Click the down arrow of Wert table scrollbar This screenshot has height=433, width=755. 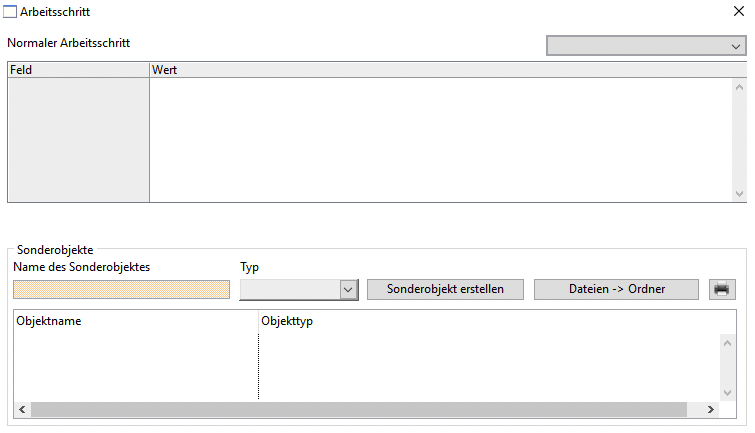[739, 193]
